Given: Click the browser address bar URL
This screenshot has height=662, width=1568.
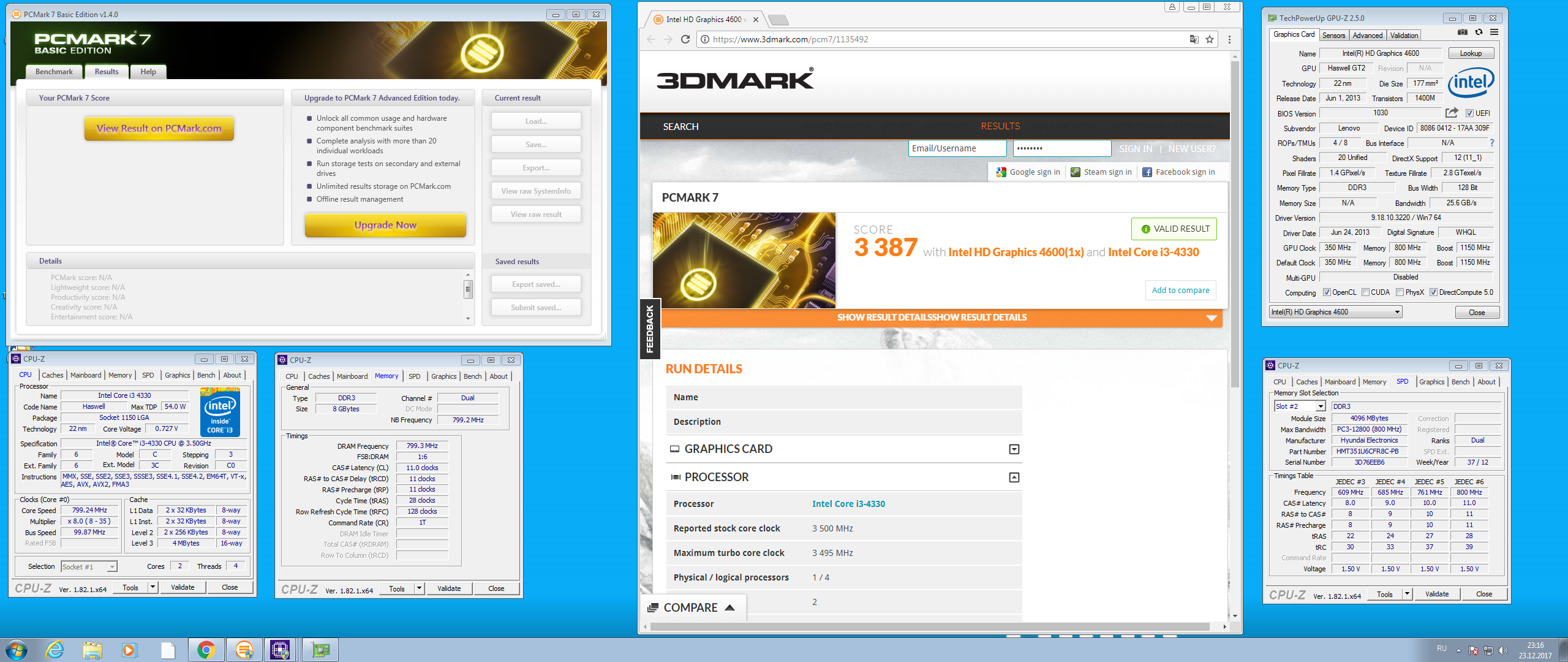Looking at the screenshot, I should pyautogui.click(x=790, y=39).
